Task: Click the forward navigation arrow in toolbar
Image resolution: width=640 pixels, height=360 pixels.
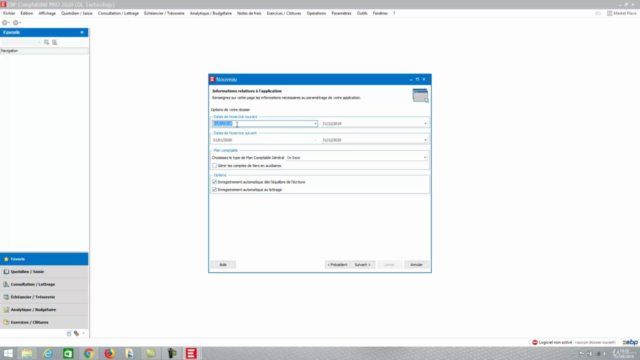Action: point(16,23)
